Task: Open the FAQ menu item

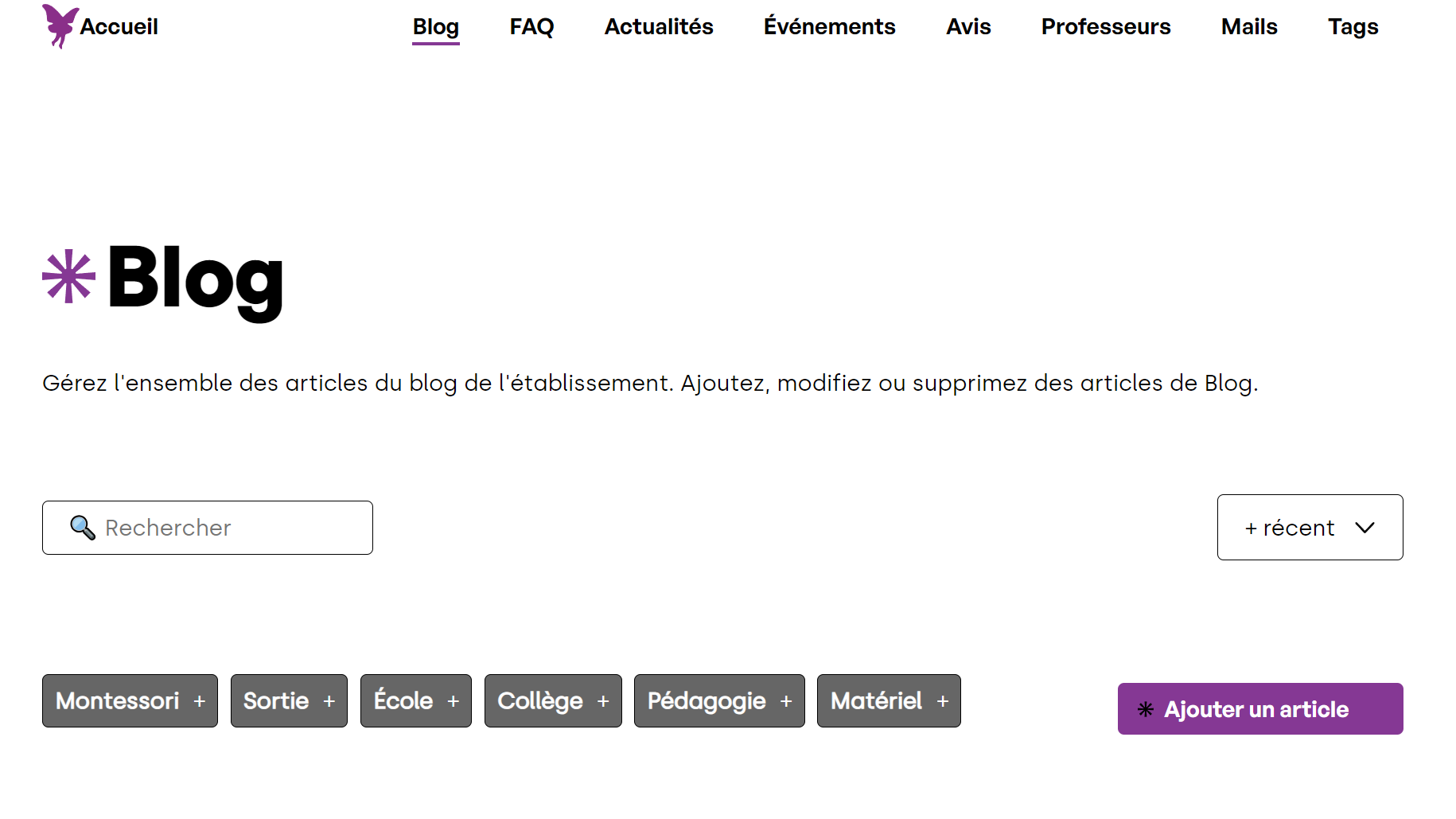Action: point(531,26)
